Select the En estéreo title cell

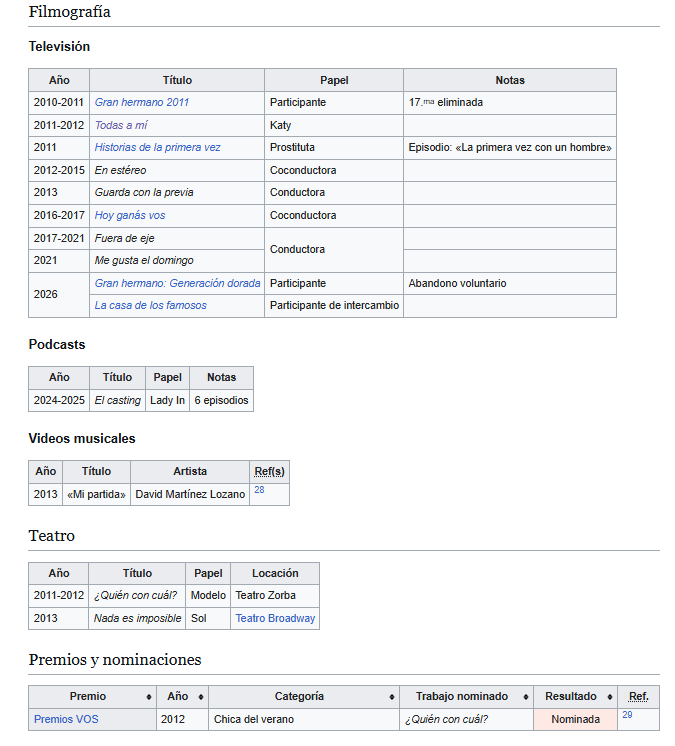point(176,170)
